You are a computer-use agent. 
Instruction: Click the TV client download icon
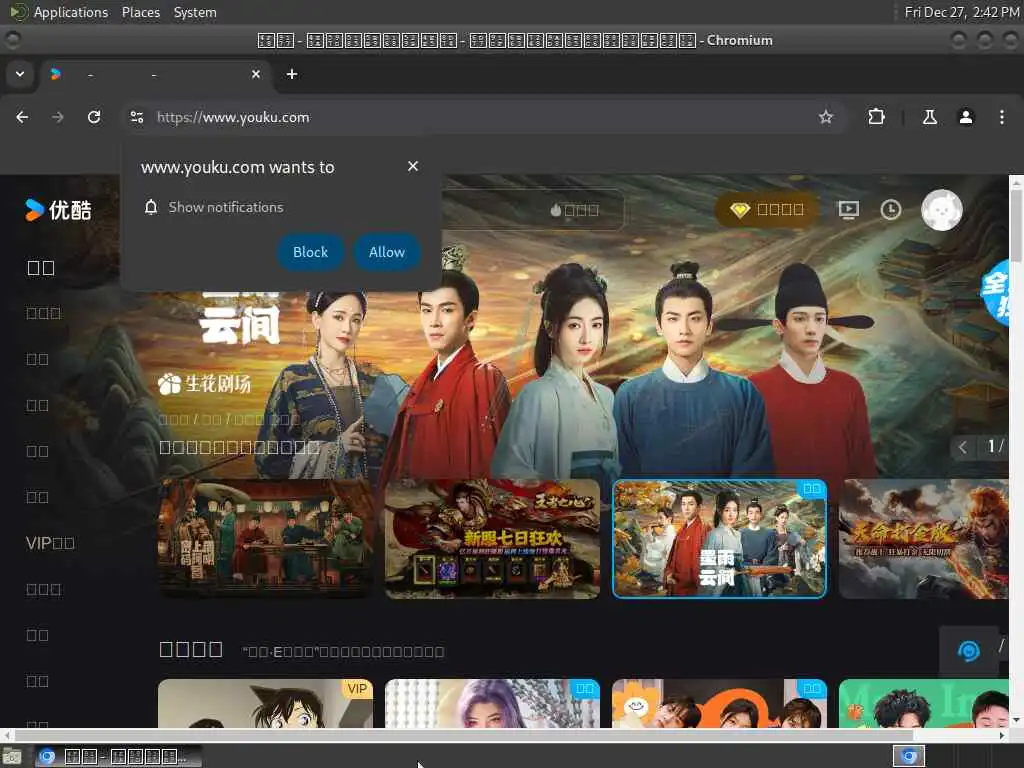pyautogui.click(x=848, y=210)
